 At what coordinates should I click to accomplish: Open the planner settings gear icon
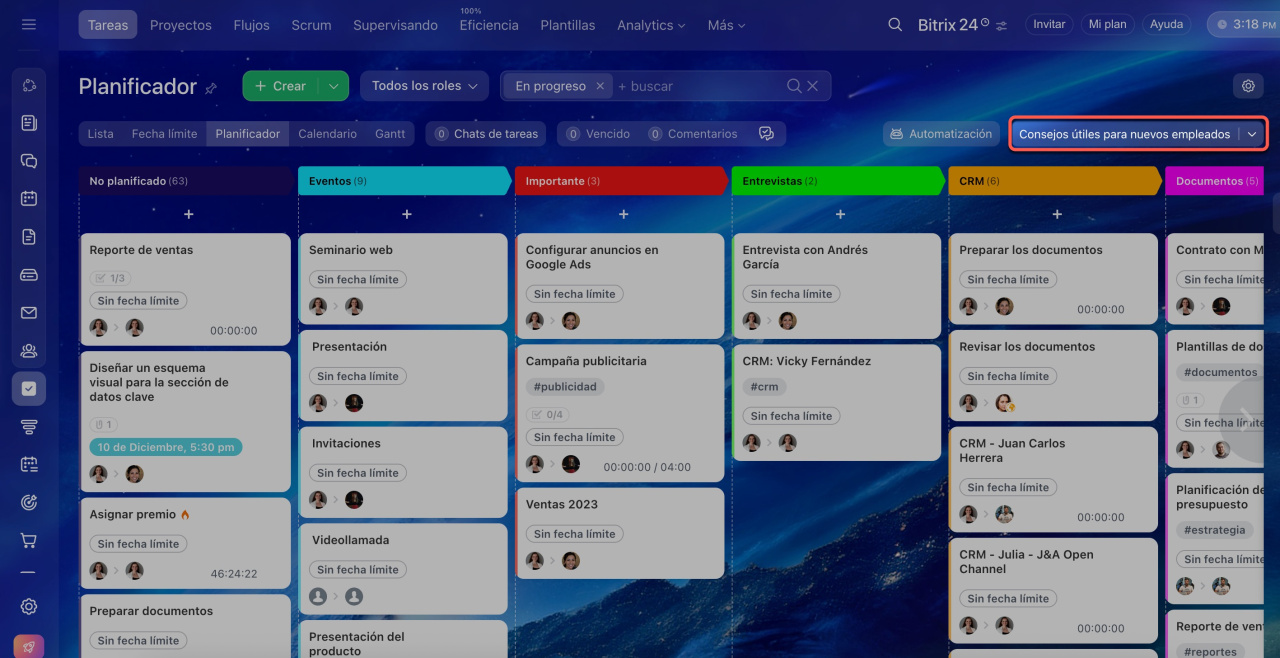click(x=1248, y=86)
